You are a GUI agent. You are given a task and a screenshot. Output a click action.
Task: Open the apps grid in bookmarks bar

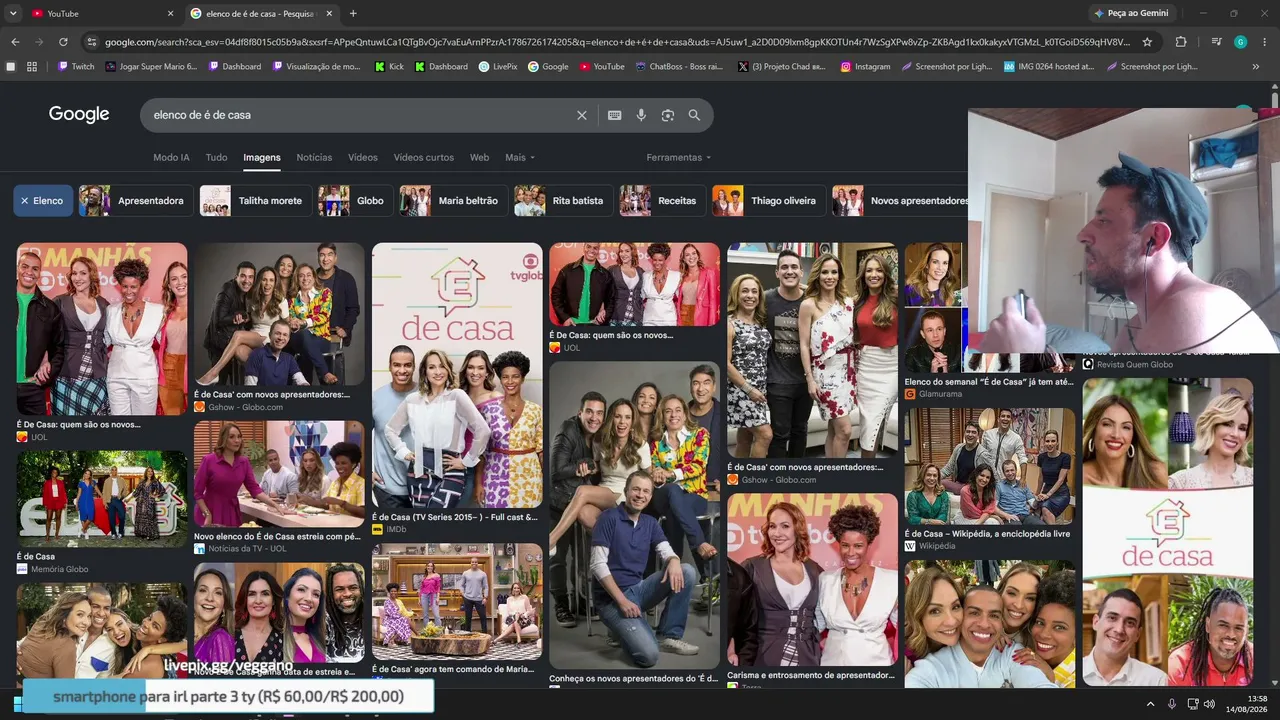32,66
